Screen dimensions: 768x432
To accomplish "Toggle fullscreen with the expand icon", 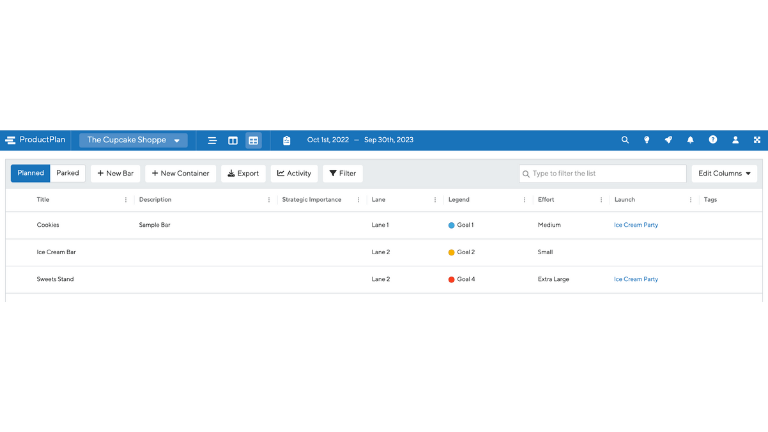I will (x=757, y=140).
